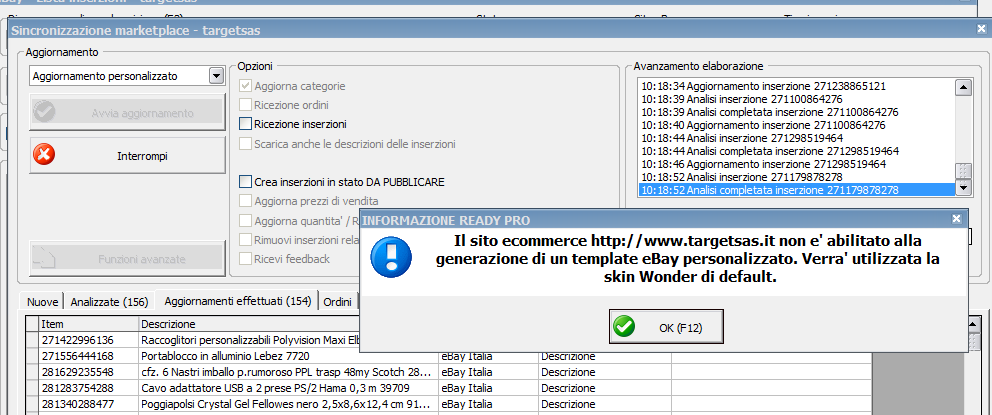Click Poggiapolsi Crystal Gel Fellowes description
Viewport: 992px width, 415px height.
click(x=288, y=403)
